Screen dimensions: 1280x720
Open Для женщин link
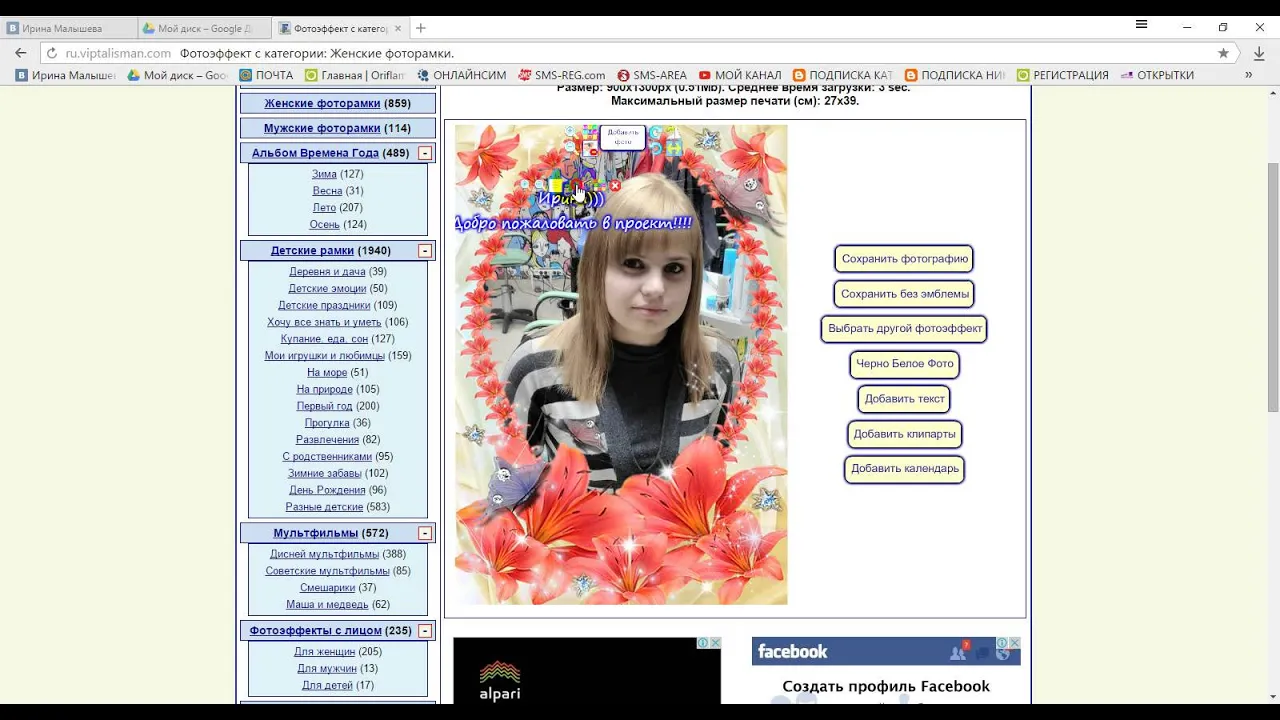(x=324, y=652)
